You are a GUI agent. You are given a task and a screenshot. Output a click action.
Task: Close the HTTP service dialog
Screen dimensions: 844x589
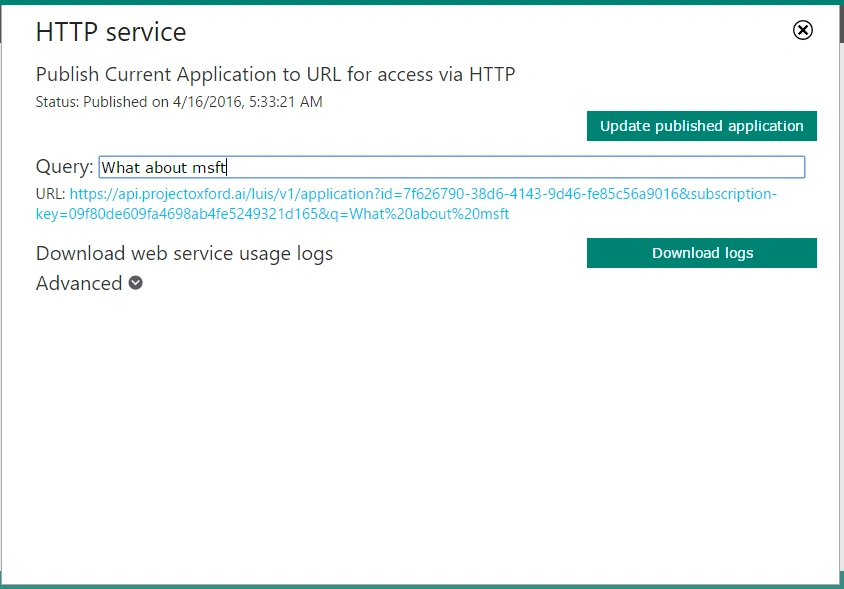click(x=803, y=30)
